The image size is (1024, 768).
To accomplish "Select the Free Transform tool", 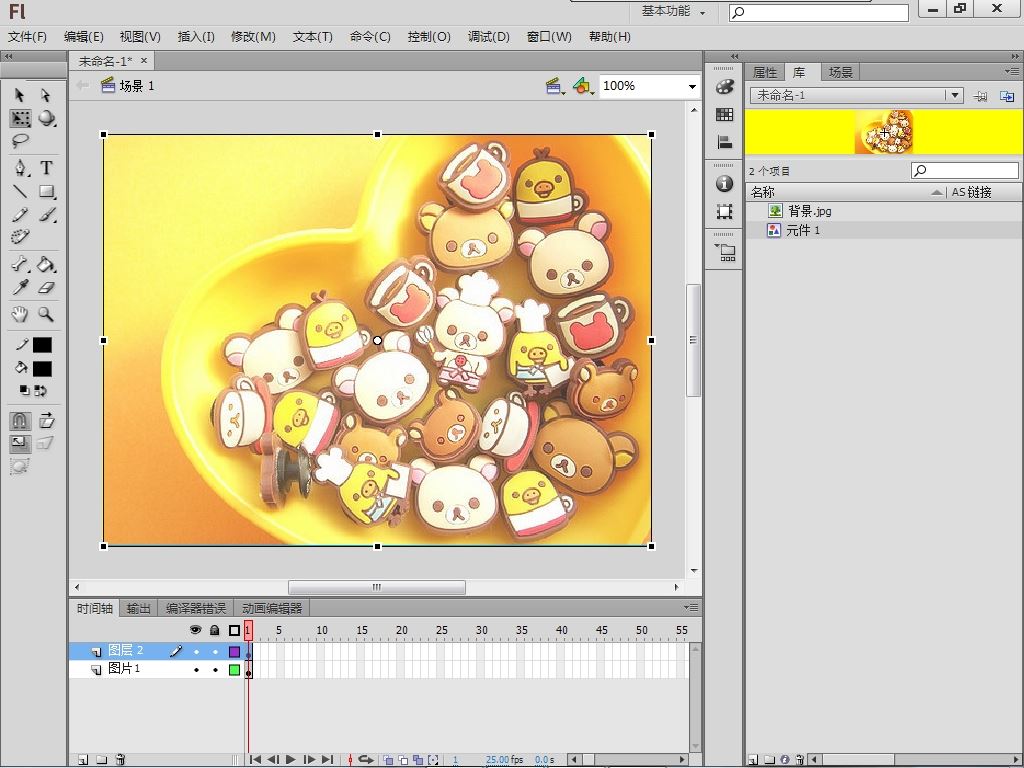I will tap(20, 118).
